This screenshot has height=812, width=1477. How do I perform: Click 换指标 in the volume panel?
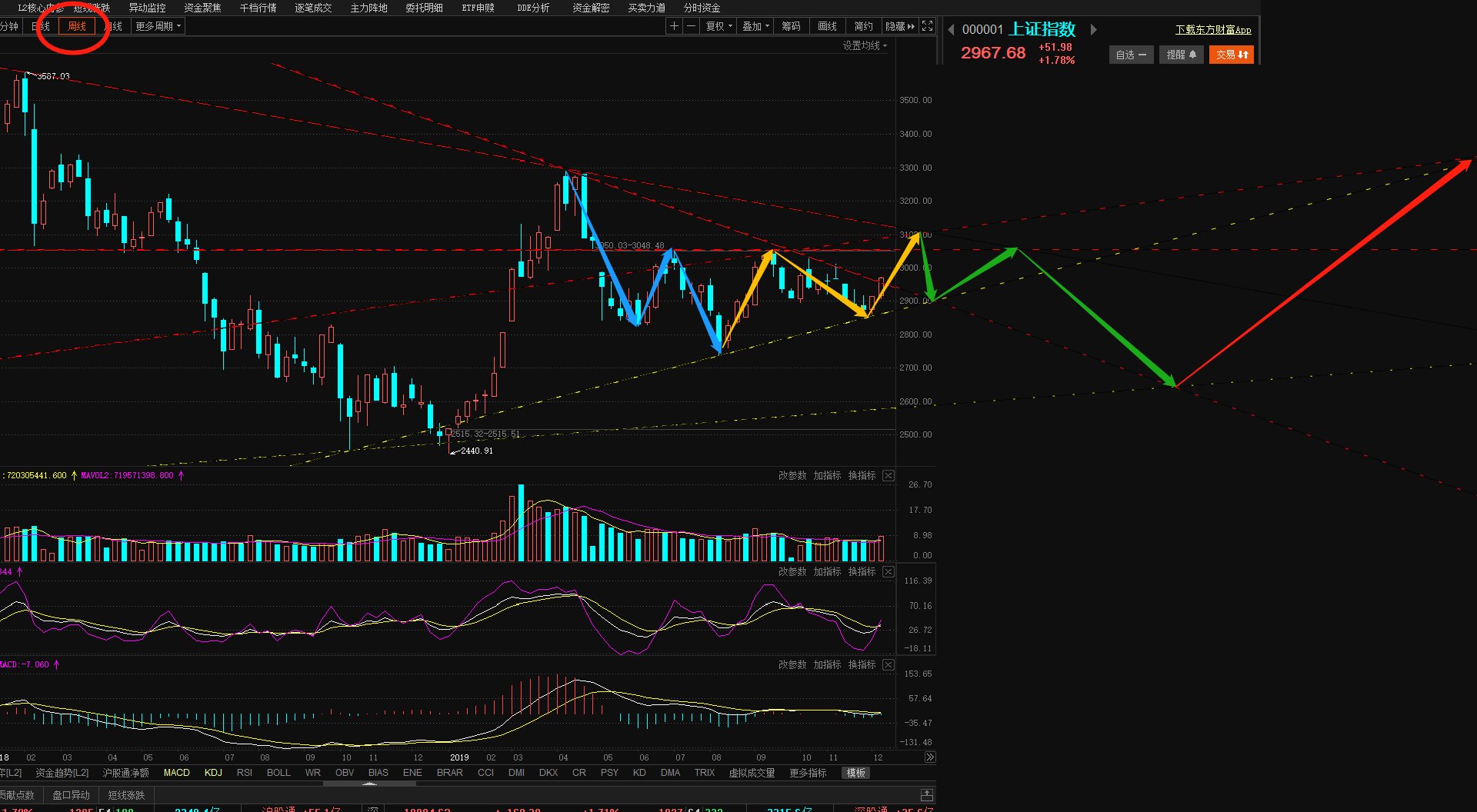862,476
